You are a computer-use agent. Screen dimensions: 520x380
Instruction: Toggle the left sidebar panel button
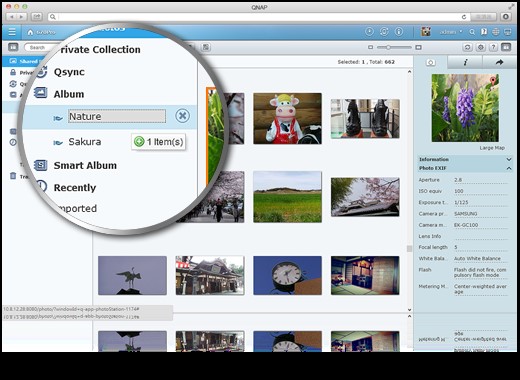point(13,47)
